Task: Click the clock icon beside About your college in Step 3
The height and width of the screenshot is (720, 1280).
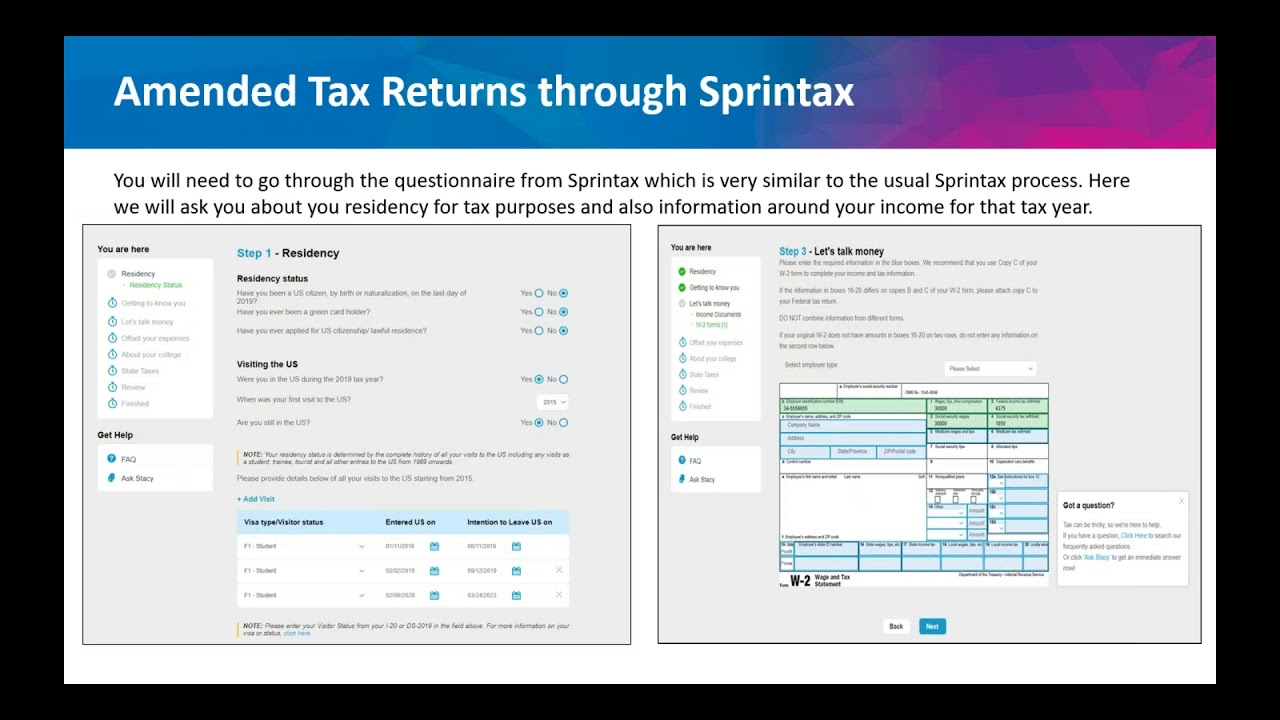Action: (x=682, y=358)
